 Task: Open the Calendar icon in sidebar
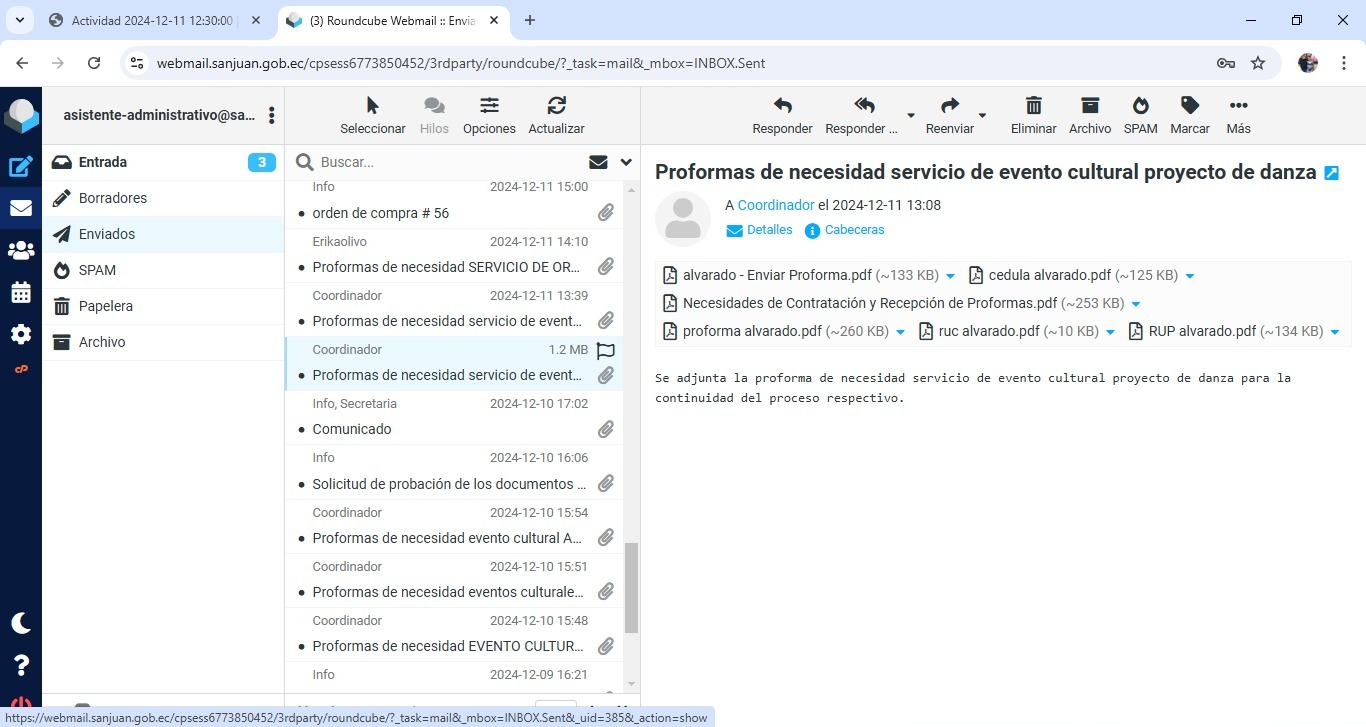(x=21, y=293)
